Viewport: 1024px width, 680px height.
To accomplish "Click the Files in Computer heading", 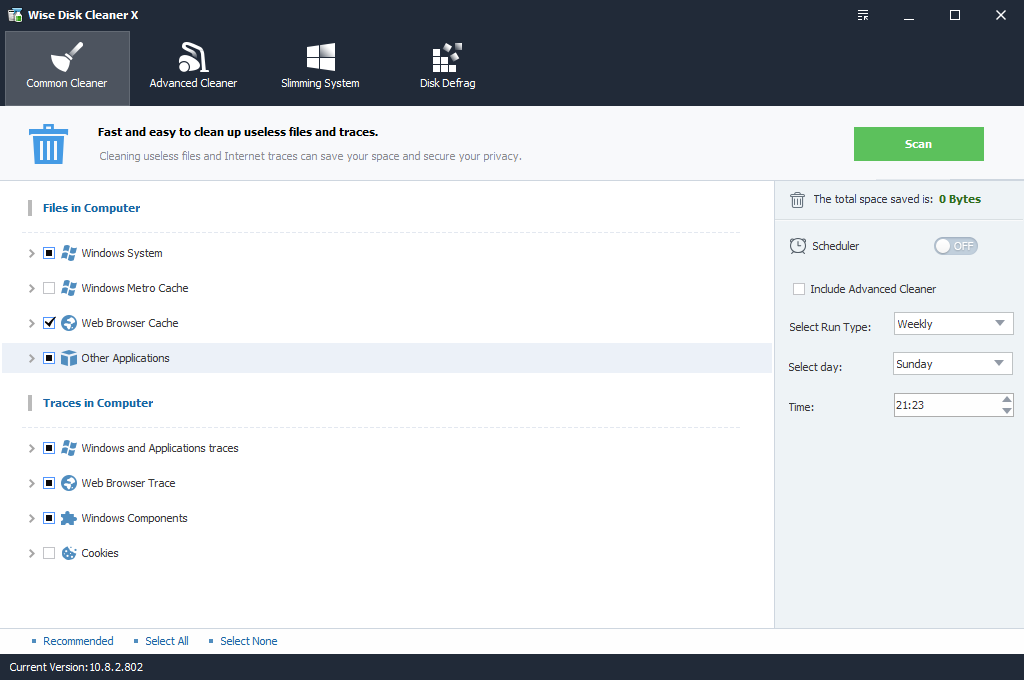I will point(91,208).
